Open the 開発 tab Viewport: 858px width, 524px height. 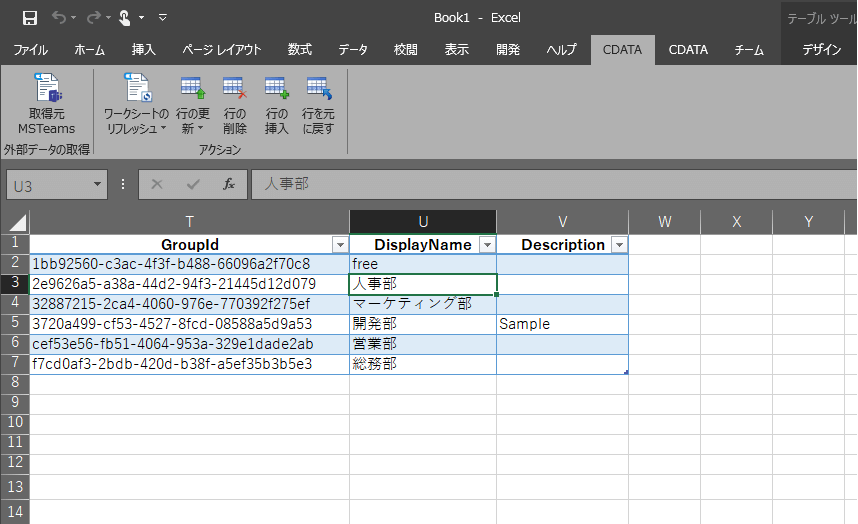point(508,50)
